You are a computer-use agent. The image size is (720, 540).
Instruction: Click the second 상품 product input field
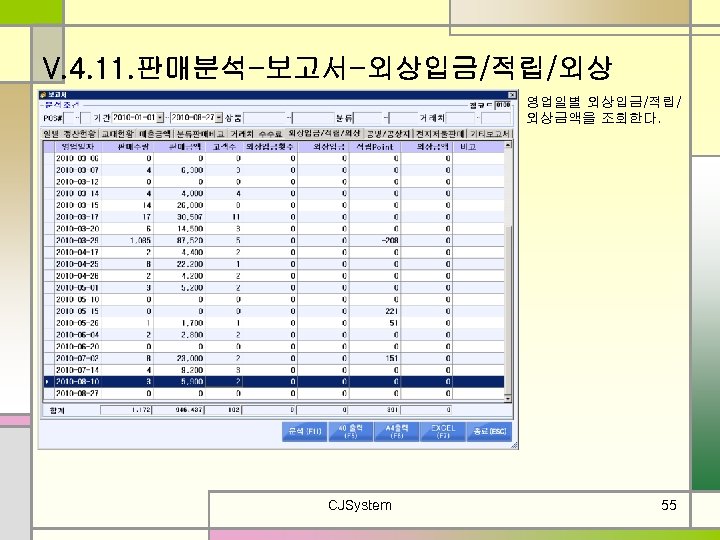[x=313, y=118]
